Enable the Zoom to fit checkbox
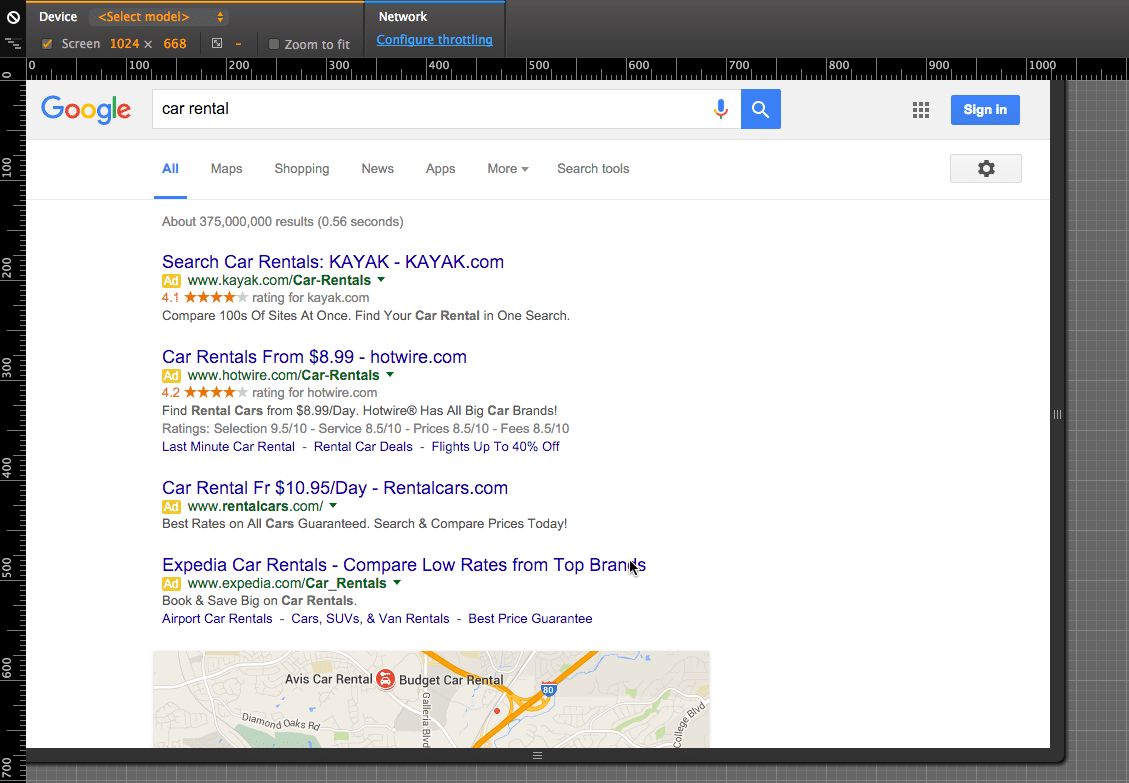The width and height of the screenshot is (1129, 783). [274, 44]
